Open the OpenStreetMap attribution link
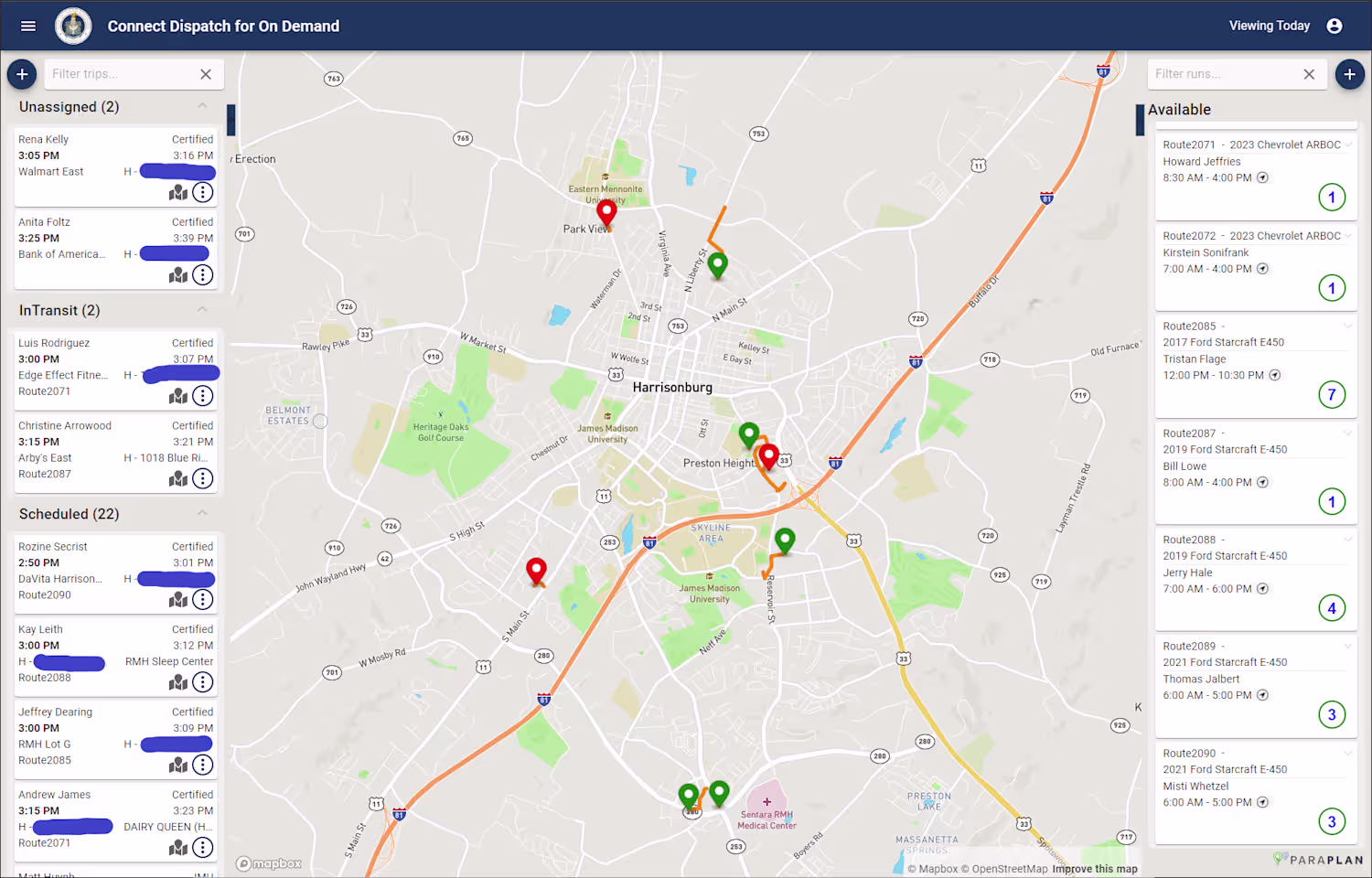 click(1004, 869)
